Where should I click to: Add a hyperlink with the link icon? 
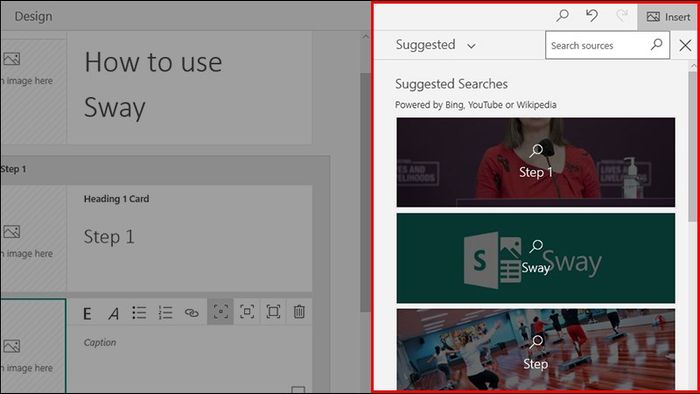[x=192, y=313]
